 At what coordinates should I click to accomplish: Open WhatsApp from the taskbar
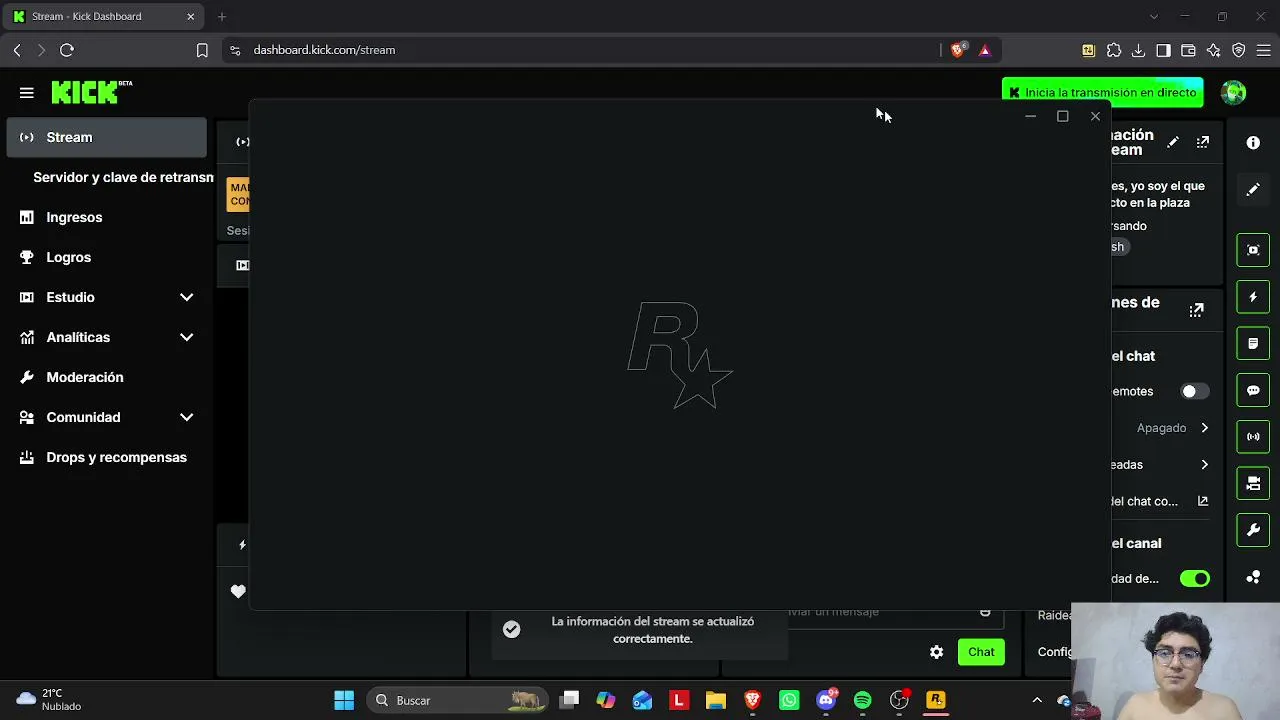tap(789, 700)
